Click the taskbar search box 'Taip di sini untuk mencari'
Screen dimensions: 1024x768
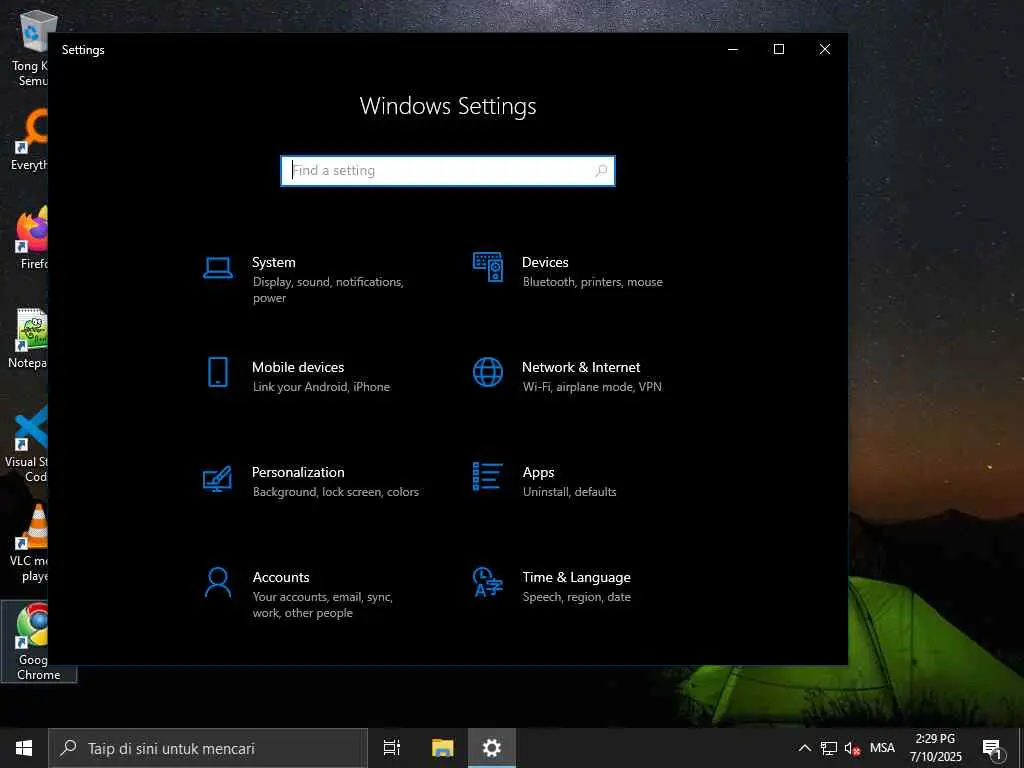(208, 748)
